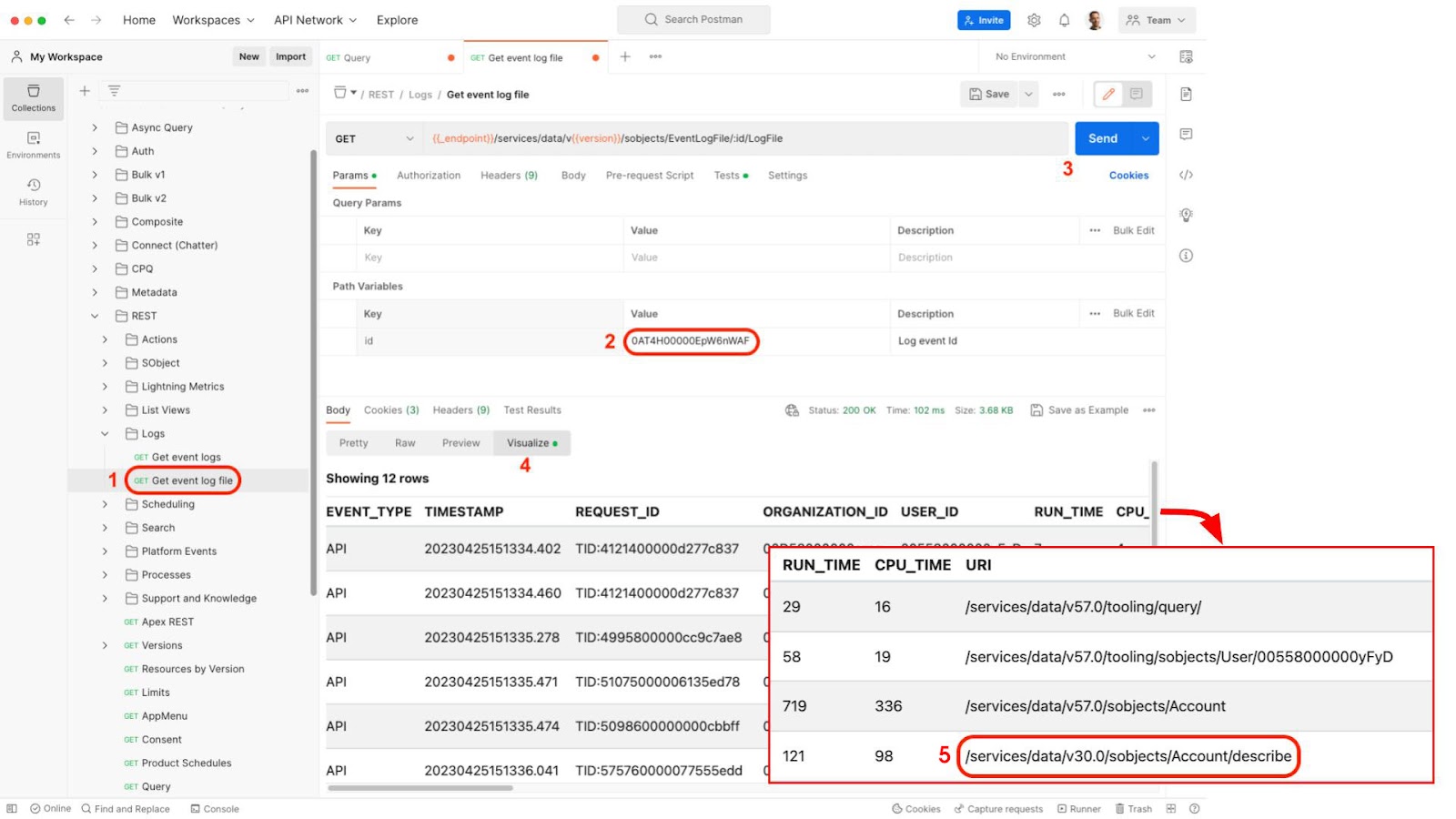Switch to the Pre-request Script tab
This screenshot has height=819, width=1456.
[x=650, y=176]
